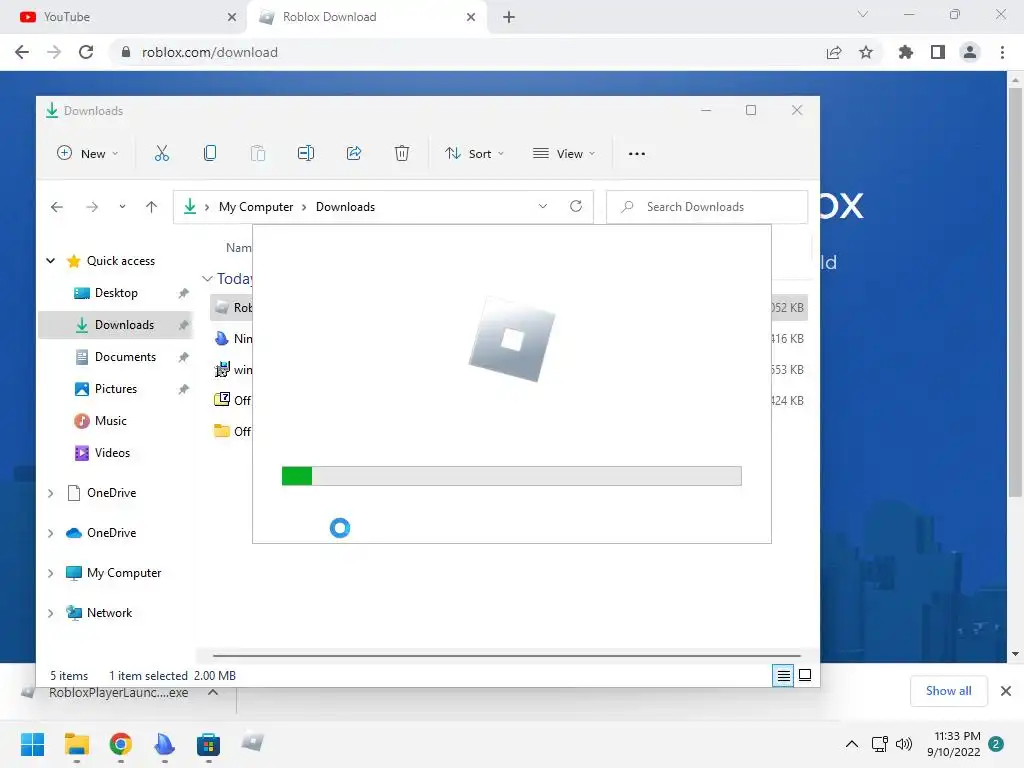Click My Computer in address breadcrumb
The width and height of the screenshot is (1024, 768).
(256, 207)
